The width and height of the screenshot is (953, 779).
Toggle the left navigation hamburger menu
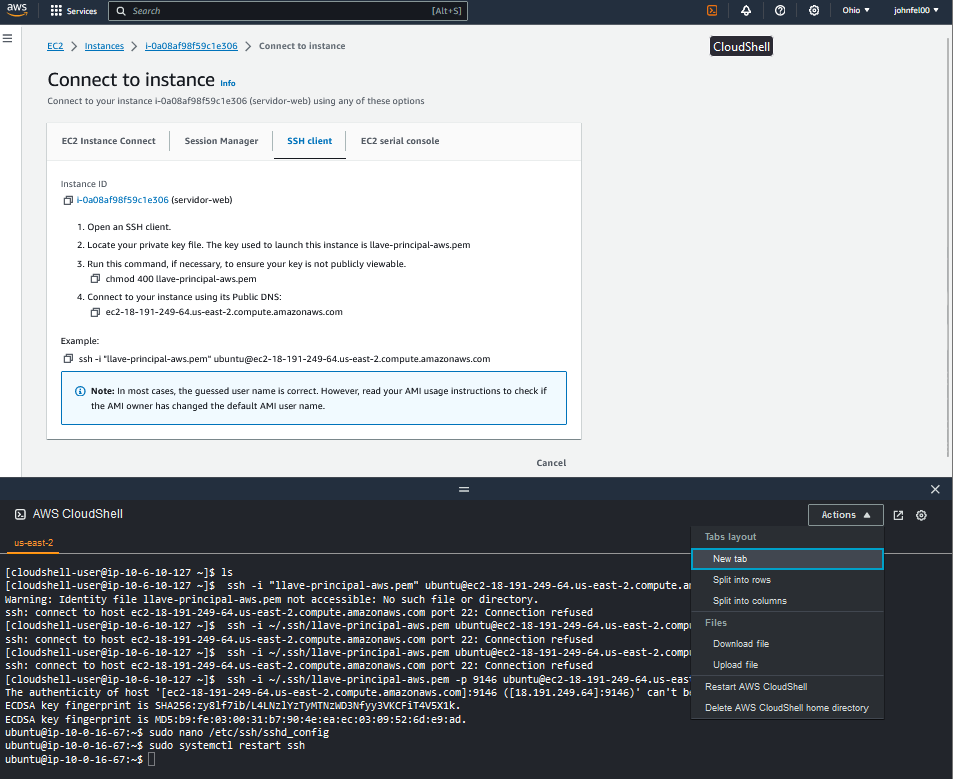[8, 38]
